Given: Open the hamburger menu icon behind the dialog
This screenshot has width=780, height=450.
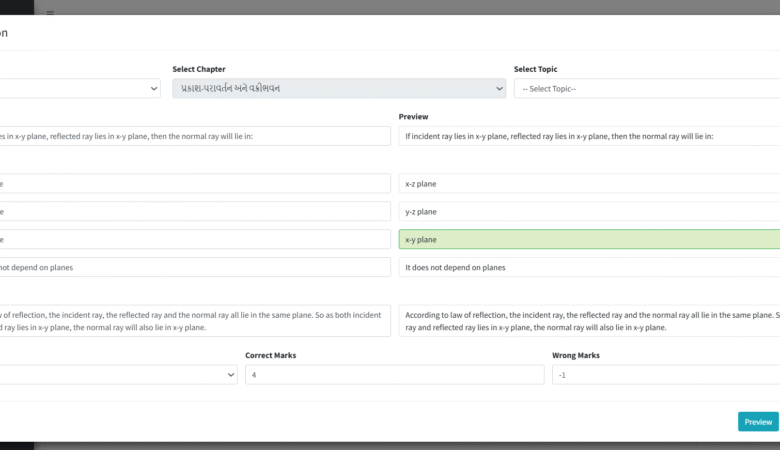Looking at the screenshot, I should pos(50,13).
